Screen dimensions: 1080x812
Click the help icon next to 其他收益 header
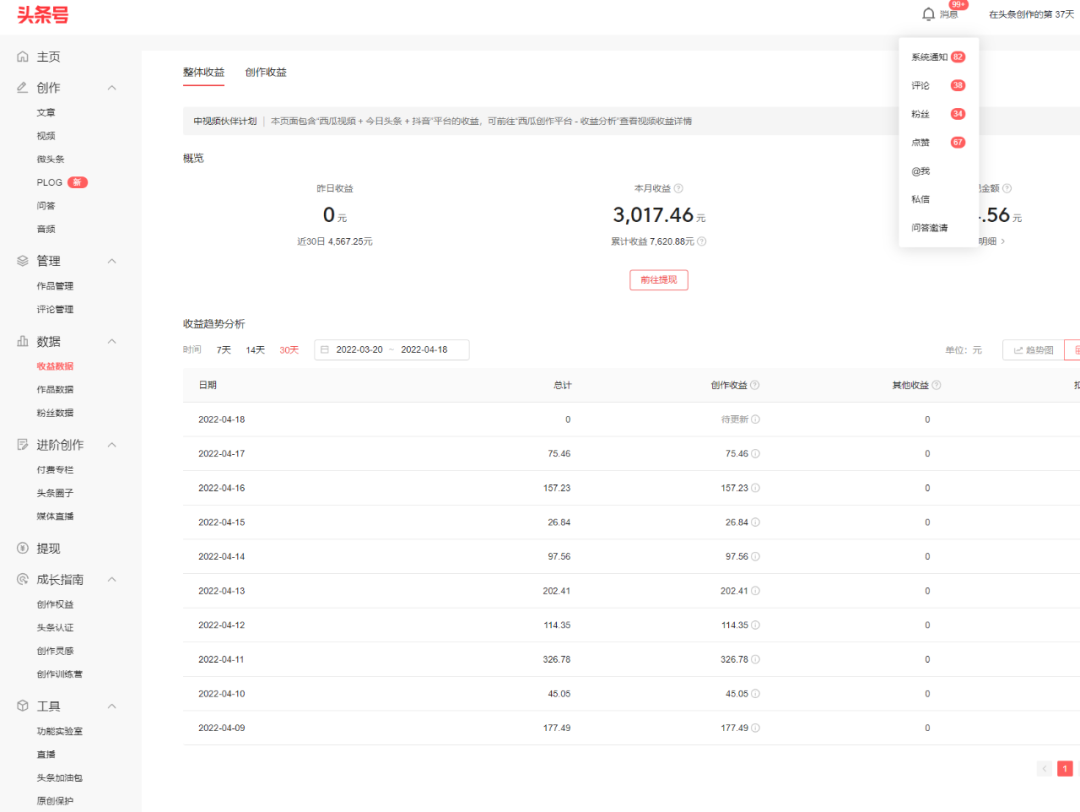point(936,385)
